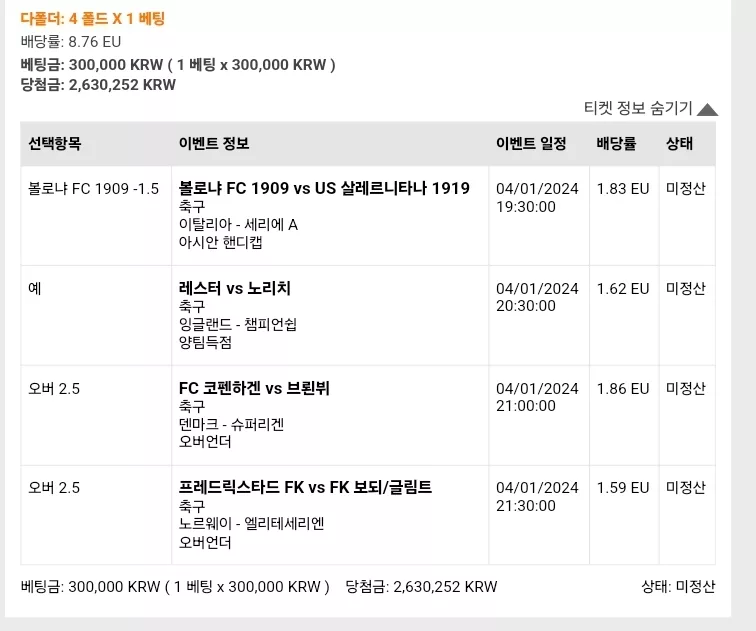Select the 1.86 EU odds cell
The height and width of the screenshot is (631, 756).
623,389
